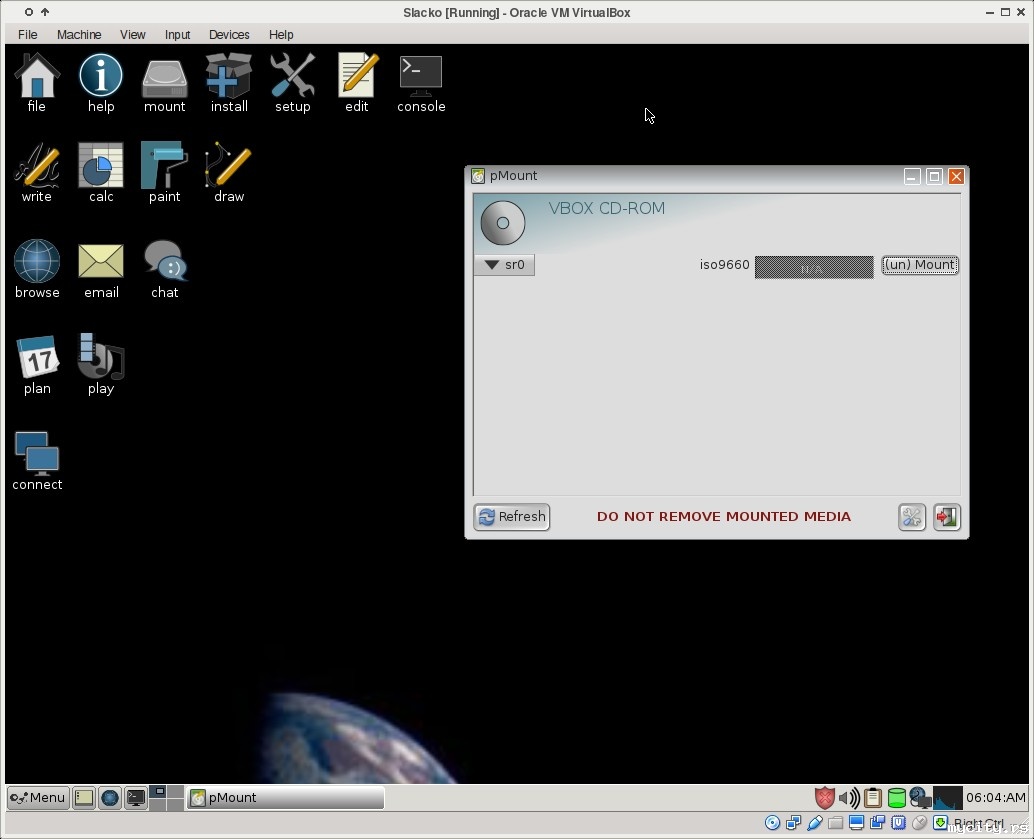Minimize the pMount window
The width and height of the screenshot is (1034, 839).
pyautogui.click(x=912, y=176)
